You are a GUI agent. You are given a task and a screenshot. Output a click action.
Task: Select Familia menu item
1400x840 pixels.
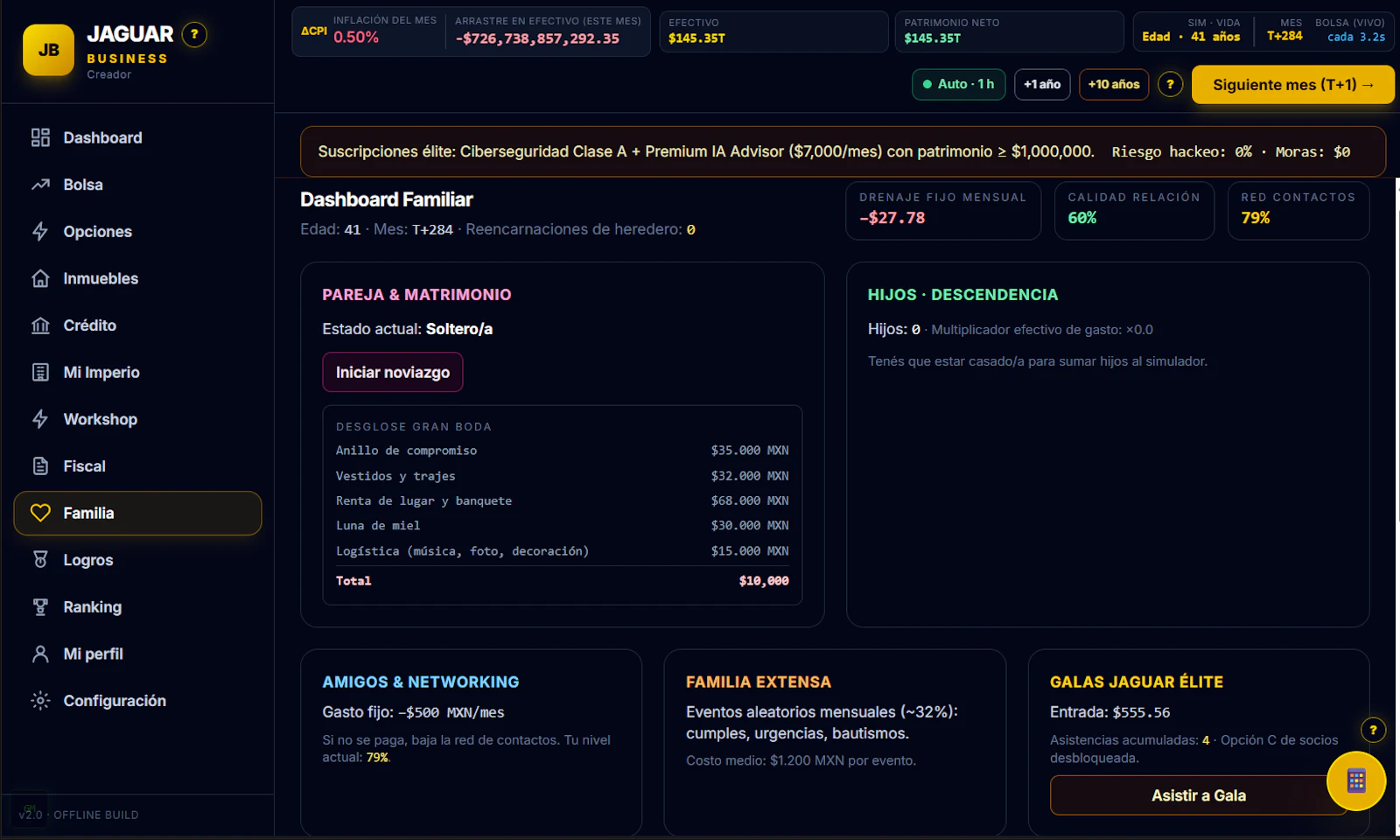(137, 513)
